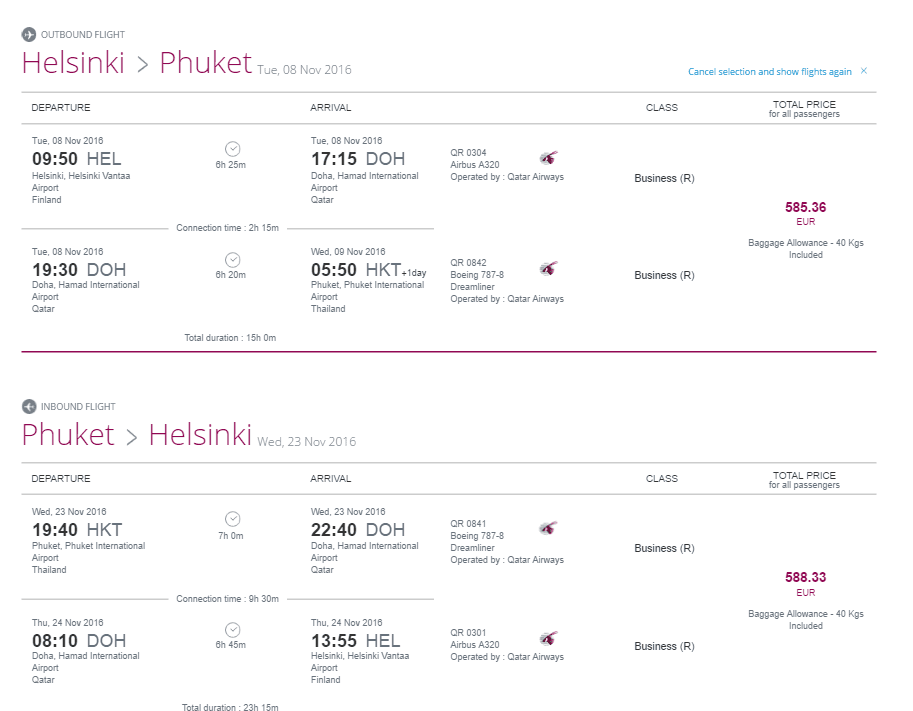Click the clock icon above 7h 0m duration
Screen dimensions: 913x711
tap(233, 519)
